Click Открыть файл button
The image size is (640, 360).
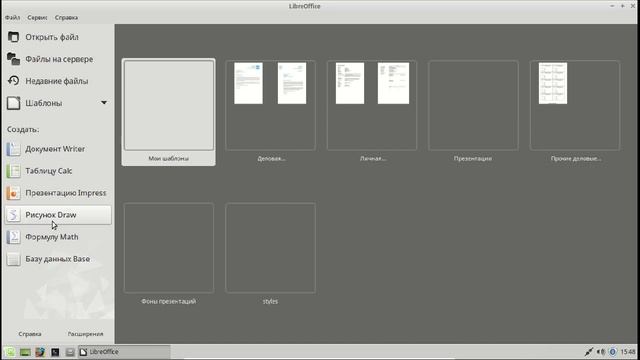point(58,37)
